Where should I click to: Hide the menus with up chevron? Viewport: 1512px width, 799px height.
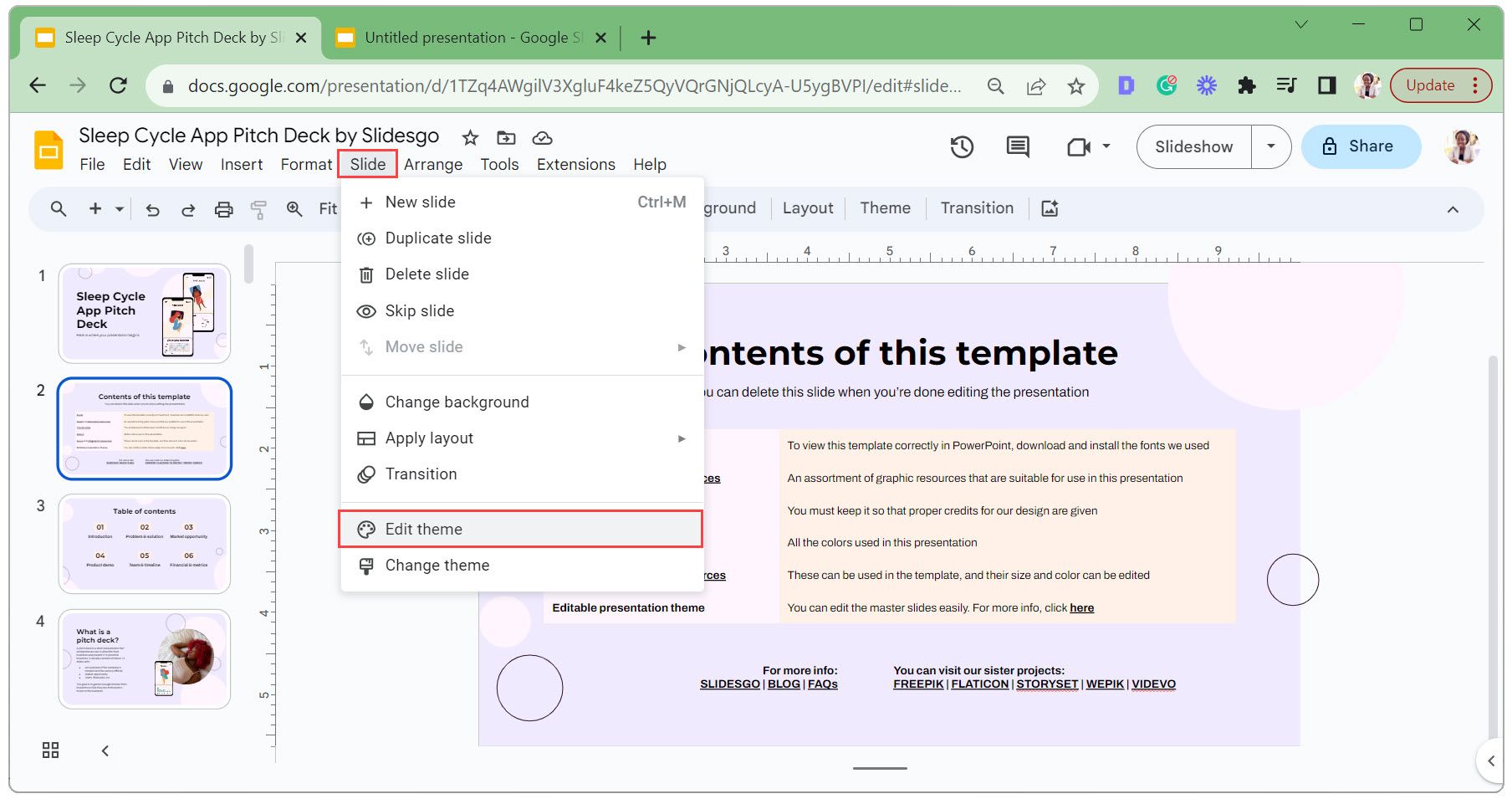click(1453, 209)
